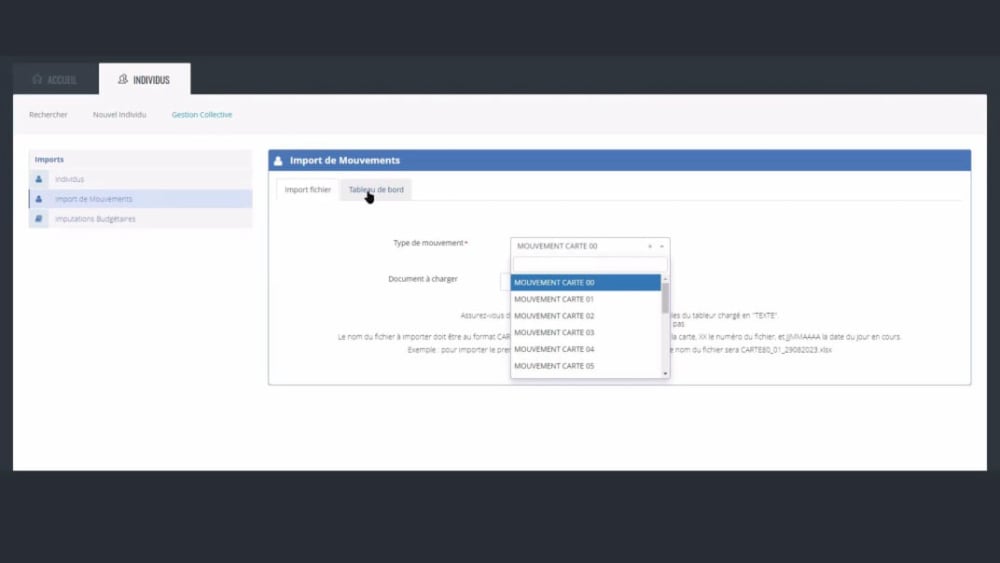The height and width of the screenshot is (563, 1000).
Task: Open the Type de mouvement combo box
Action: click(x=590, y=246)
